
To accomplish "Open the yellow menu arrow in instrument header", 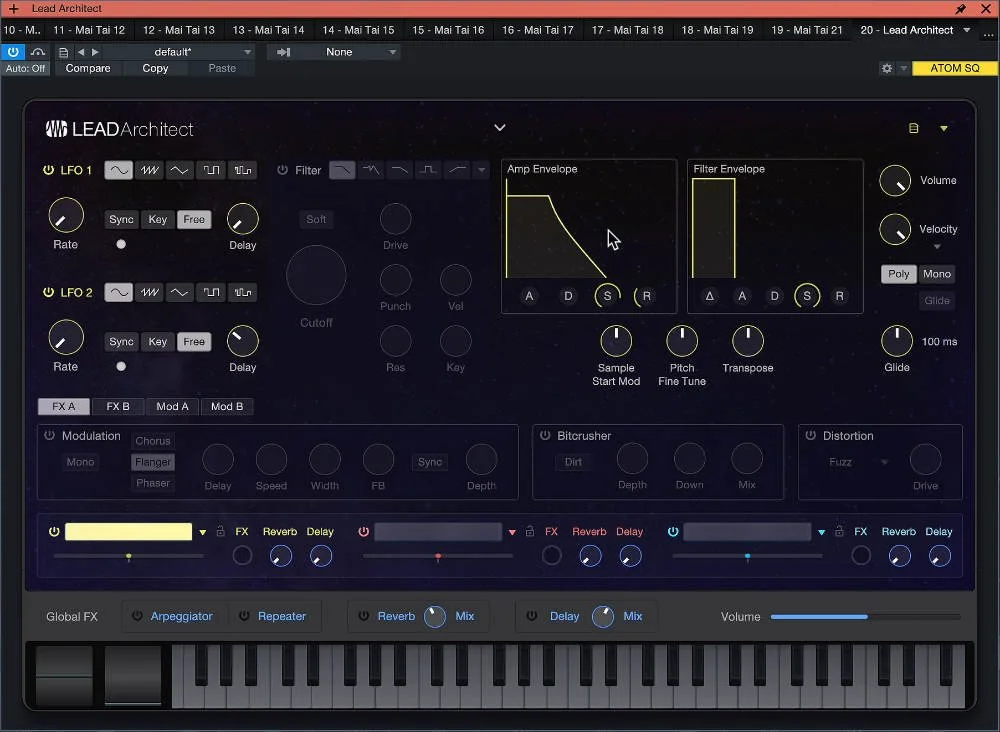I will [944, 128].
